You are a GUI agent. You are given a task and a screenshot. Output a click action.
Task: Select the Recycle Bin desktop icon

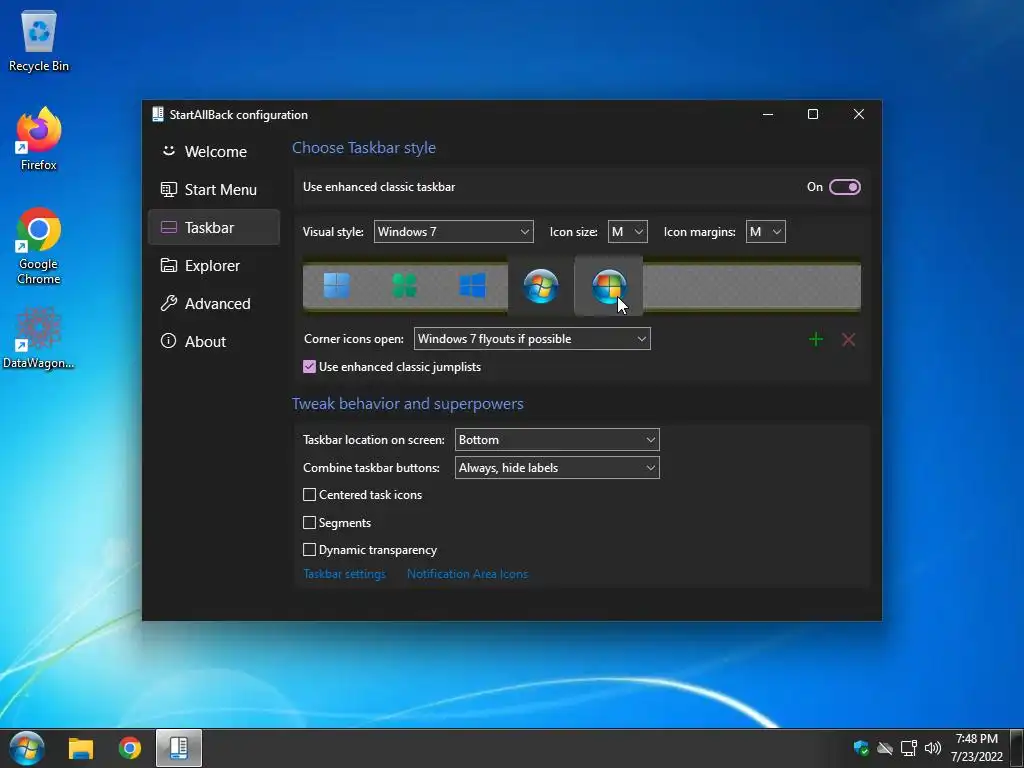(x=39, y=40)
